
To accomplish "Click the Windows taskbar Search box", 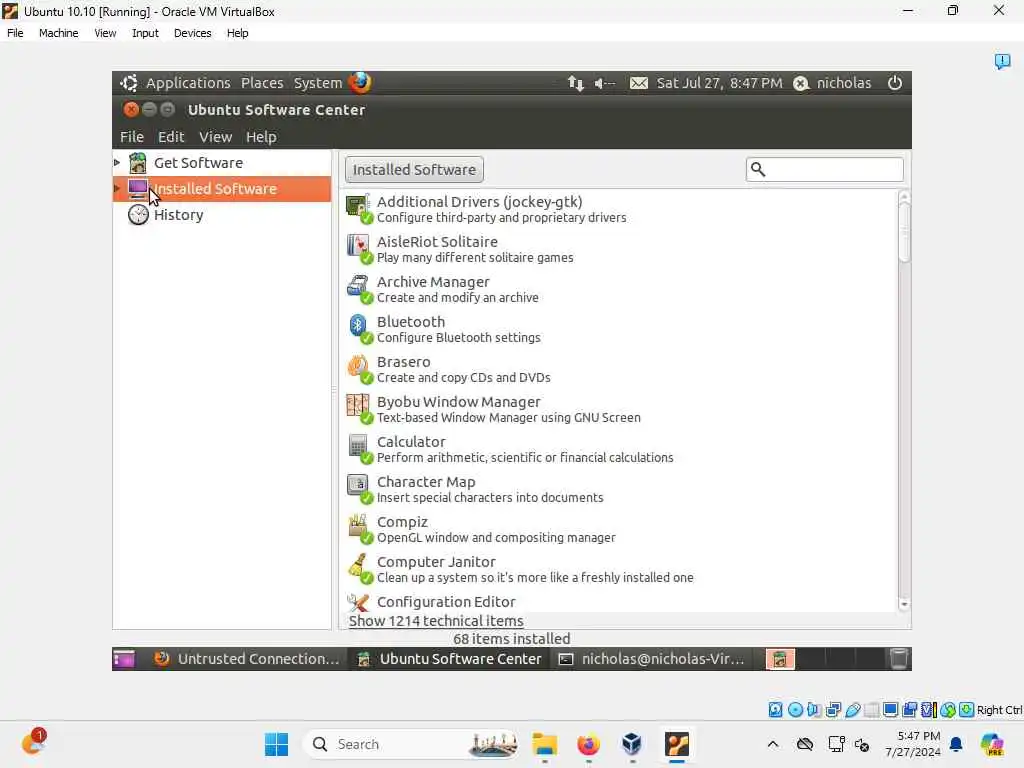I will tap(411, 744).
